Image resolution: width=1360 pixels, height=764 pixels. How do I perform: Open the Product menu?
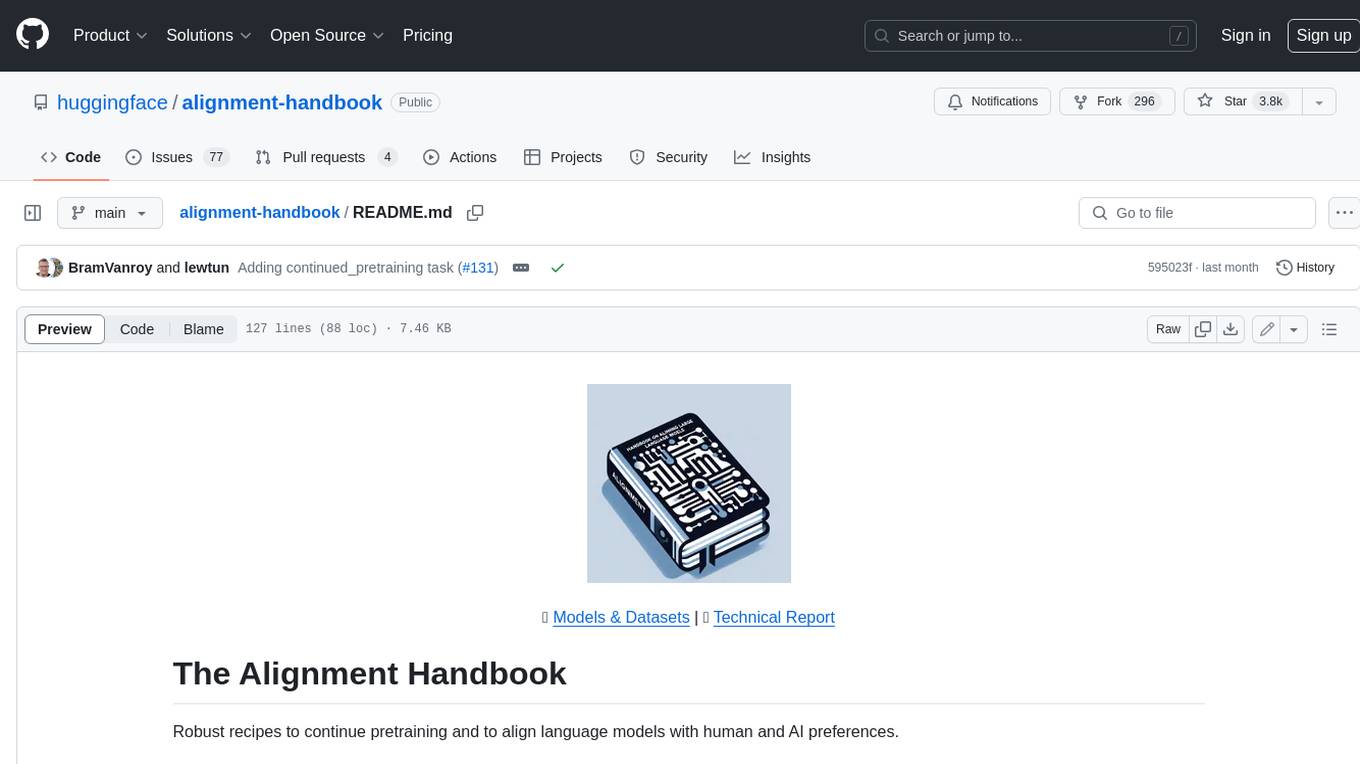tap(110, 35)
